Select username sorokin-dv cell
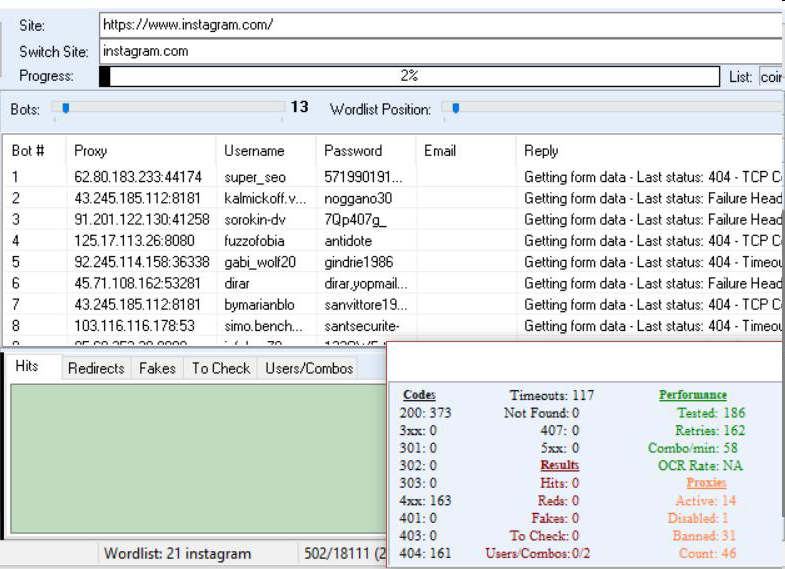Screen dimensions: 785x569 click(255, 220)
